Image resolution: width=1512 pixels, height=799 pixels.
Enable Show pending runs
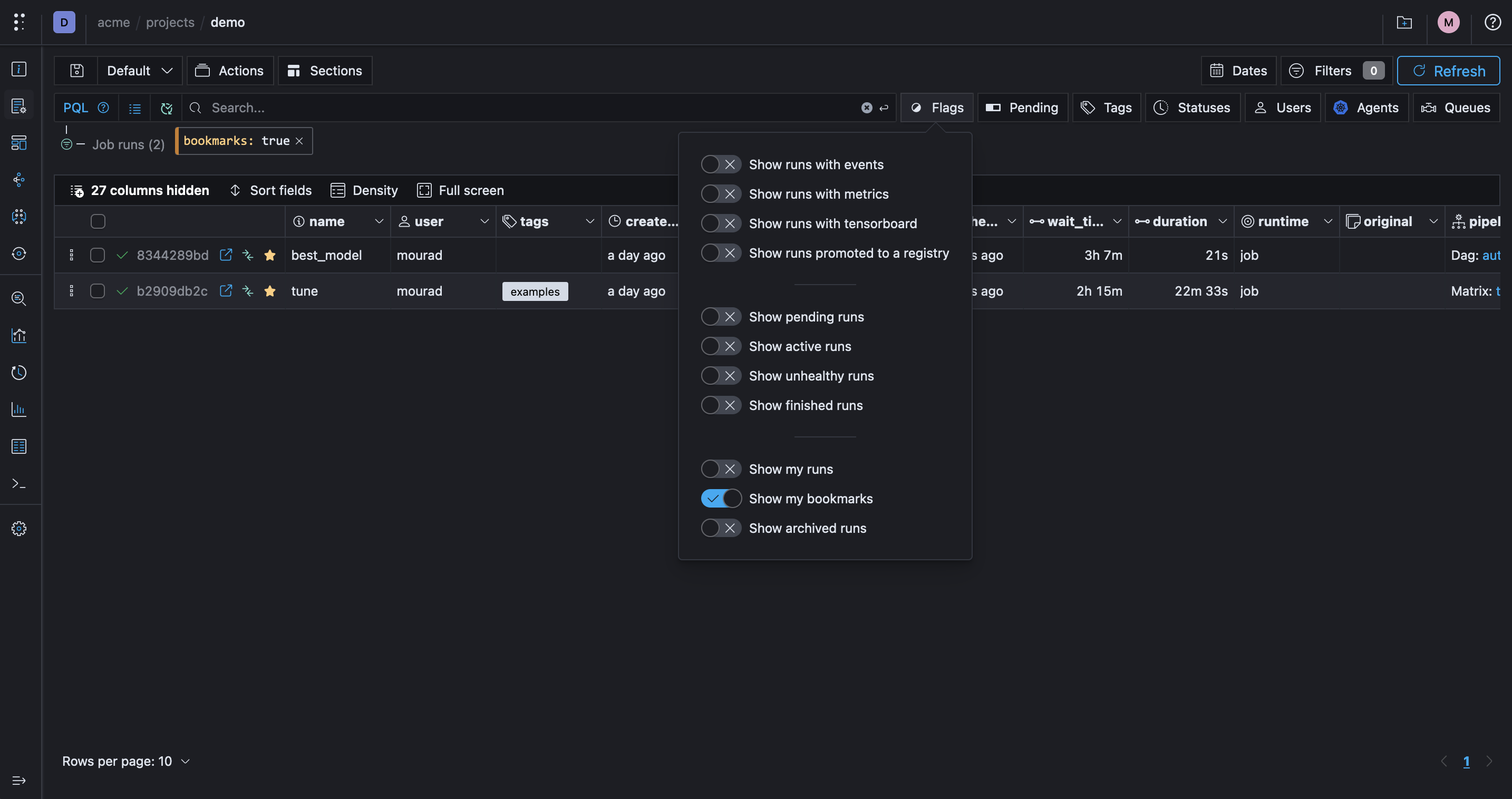pos(721,317)
